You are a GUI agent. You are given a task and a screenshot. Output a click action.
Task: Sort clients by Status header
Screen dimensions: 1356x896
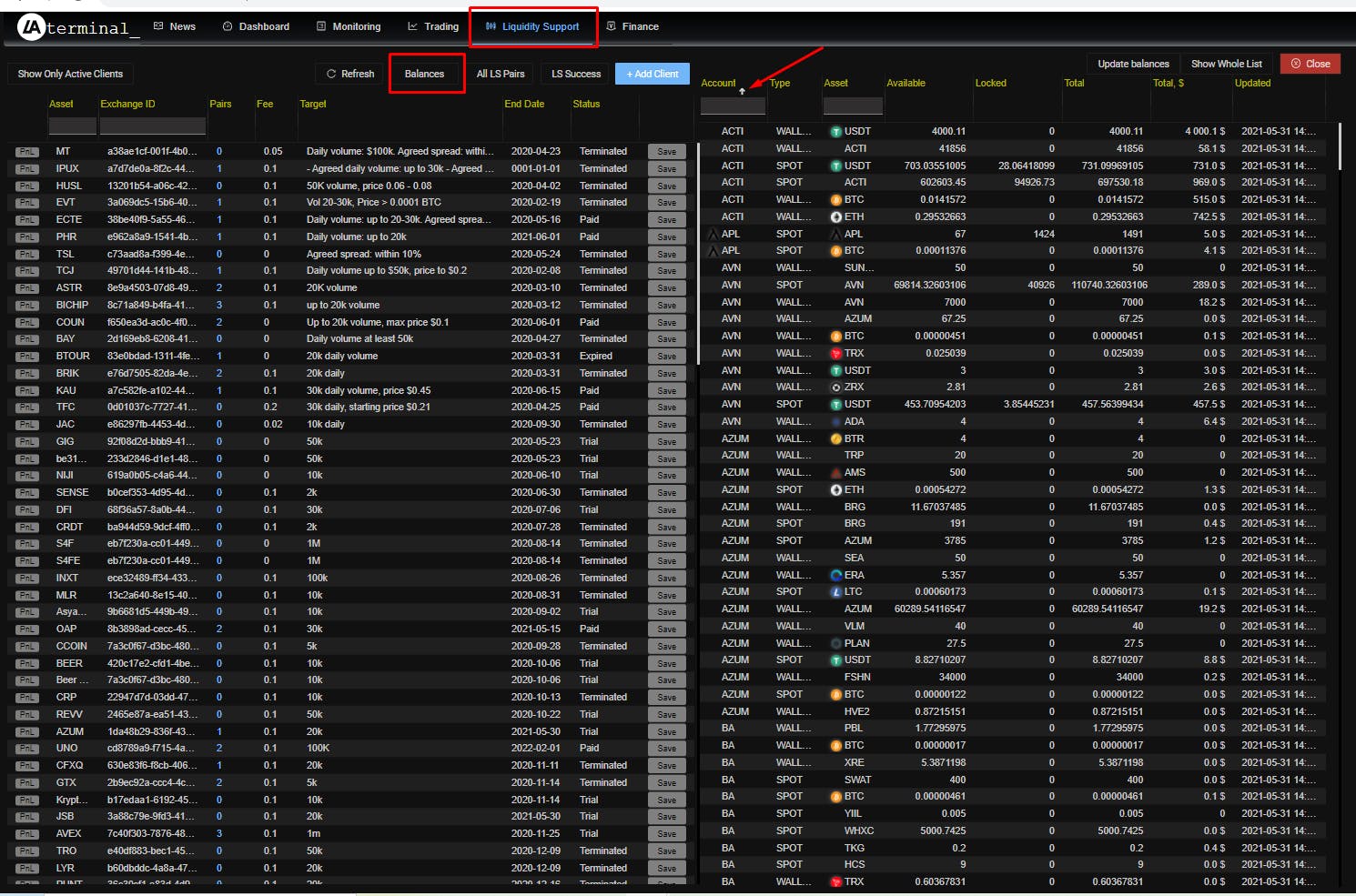tap(586, 104)
